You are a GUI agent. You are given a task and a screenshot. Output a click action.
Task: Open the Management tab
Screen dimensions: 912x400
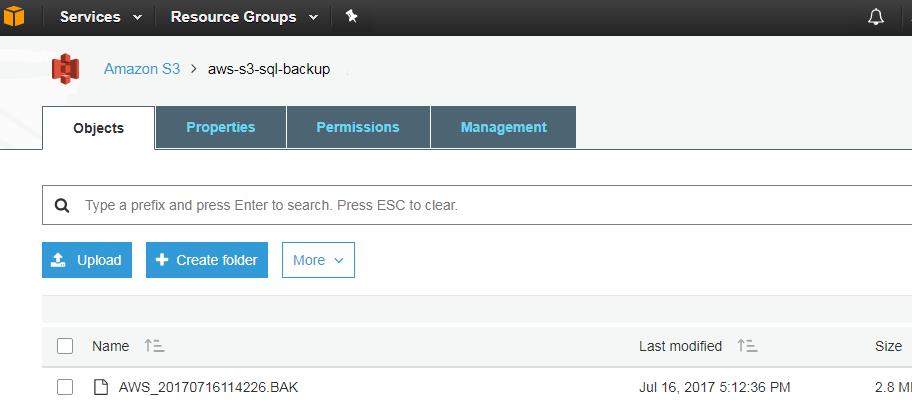click(x=503, y=127)
